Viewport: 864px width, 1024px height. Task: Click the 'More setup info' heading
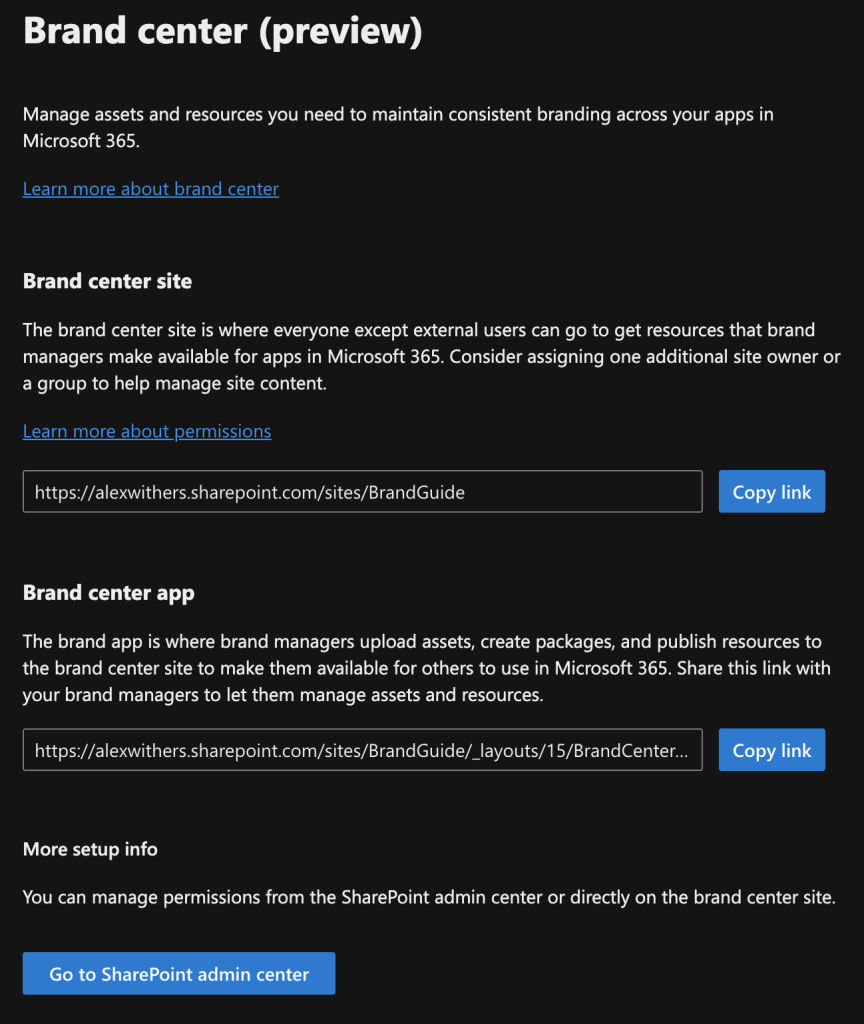pyautogui.click(x=90, y=849)
